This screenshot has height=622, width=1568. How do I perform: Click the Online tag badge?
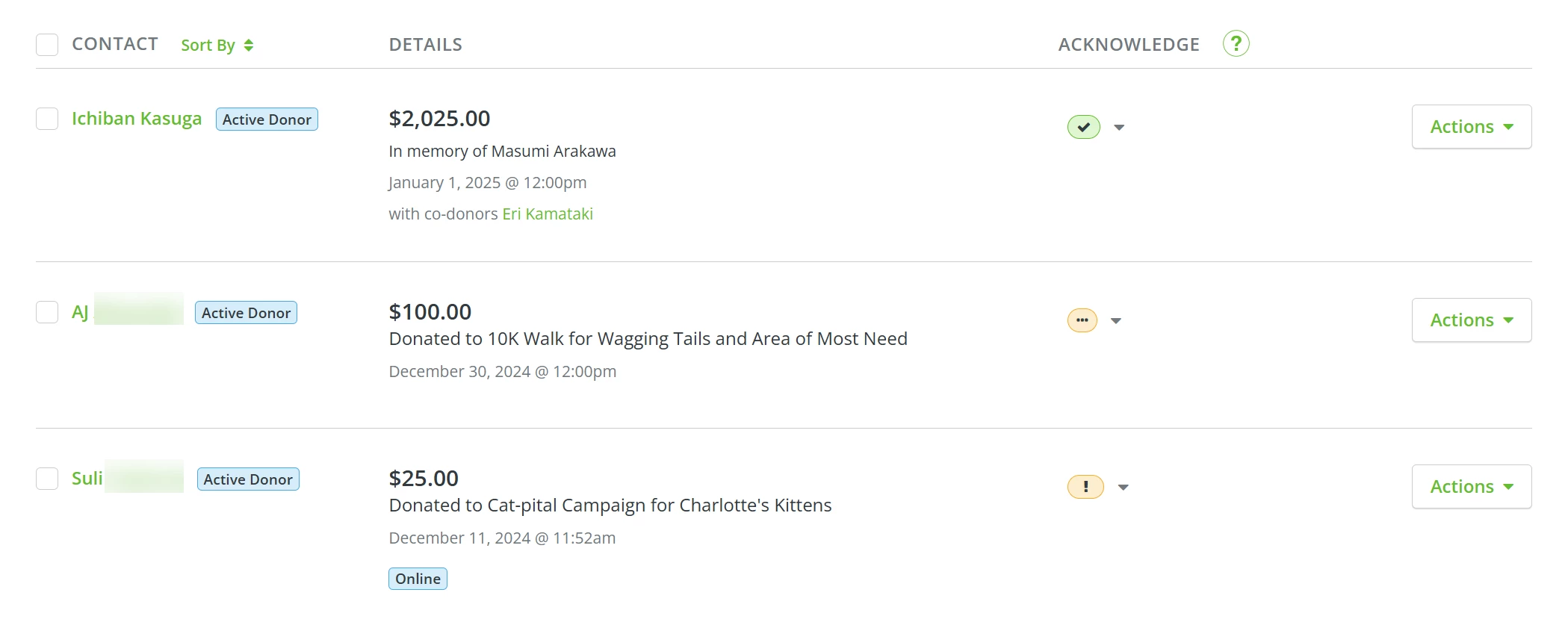point(418,579)
